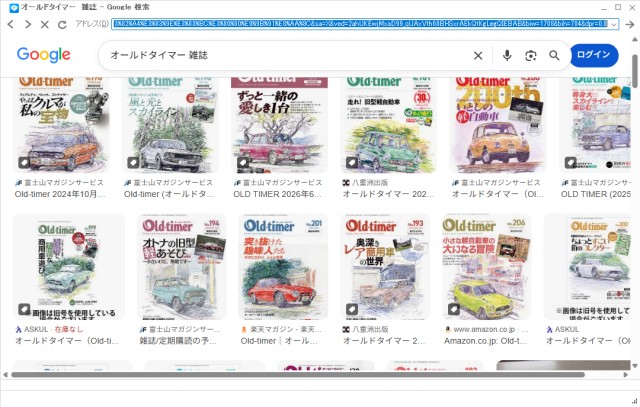This screenshot has width=640, height=407.
Task: Open cover thumbnail No.201 with red car
Action: [x=283, y=267]
